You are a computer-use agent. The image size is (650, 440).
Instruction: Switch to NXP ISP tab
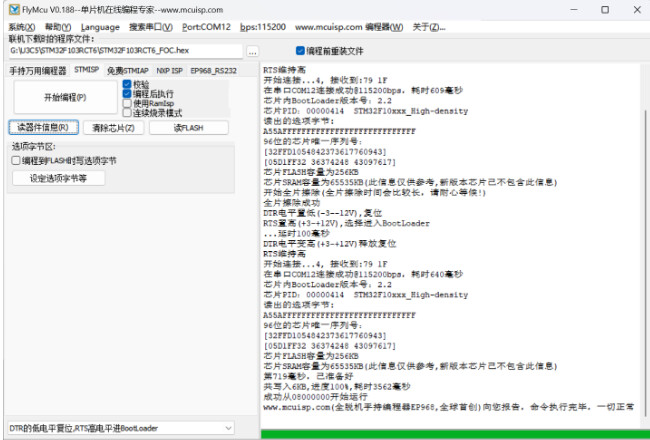[169, 70]
